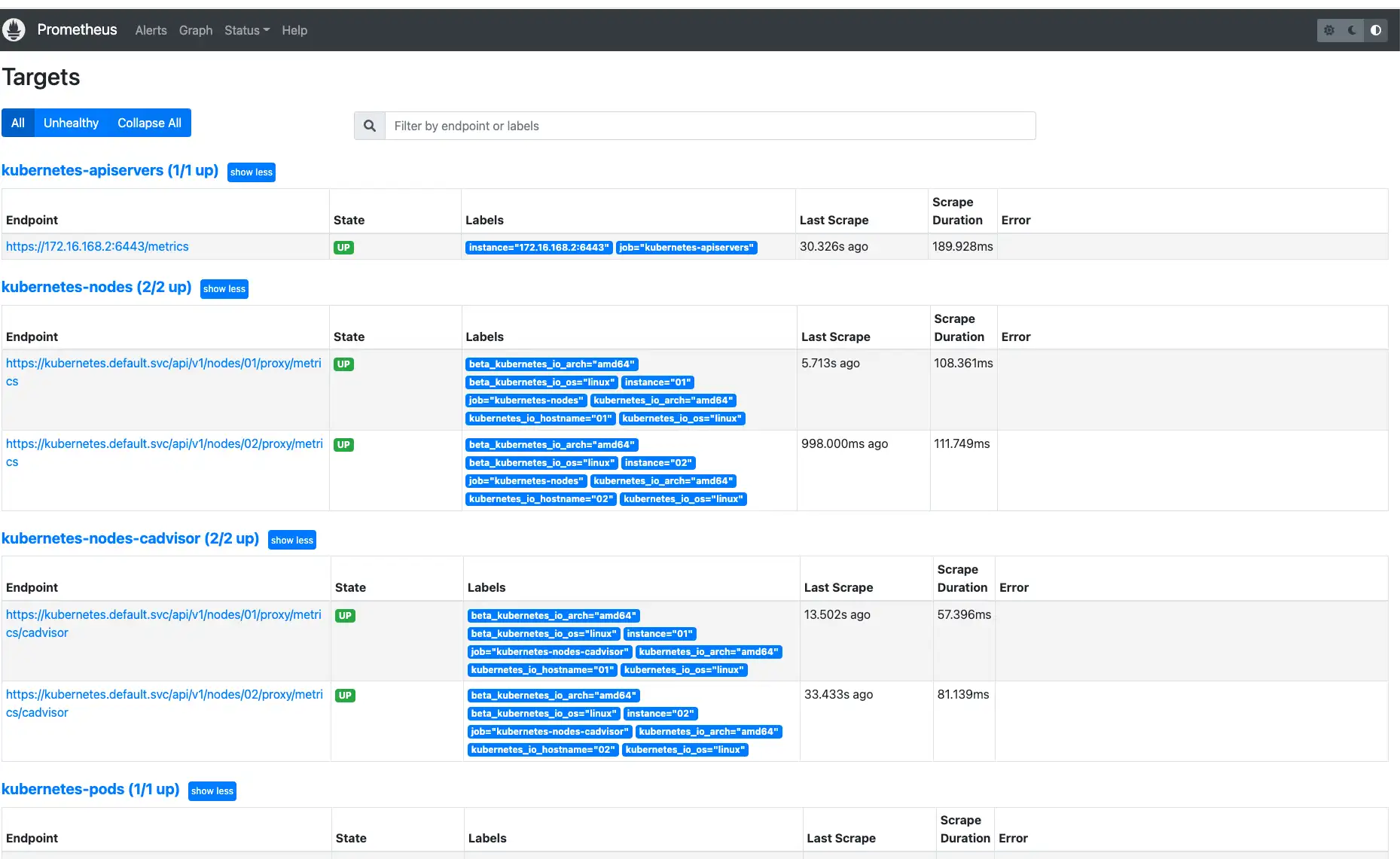Select browser-preferred theme contrast icon

pyautogui.click(x=1376, y=30)
